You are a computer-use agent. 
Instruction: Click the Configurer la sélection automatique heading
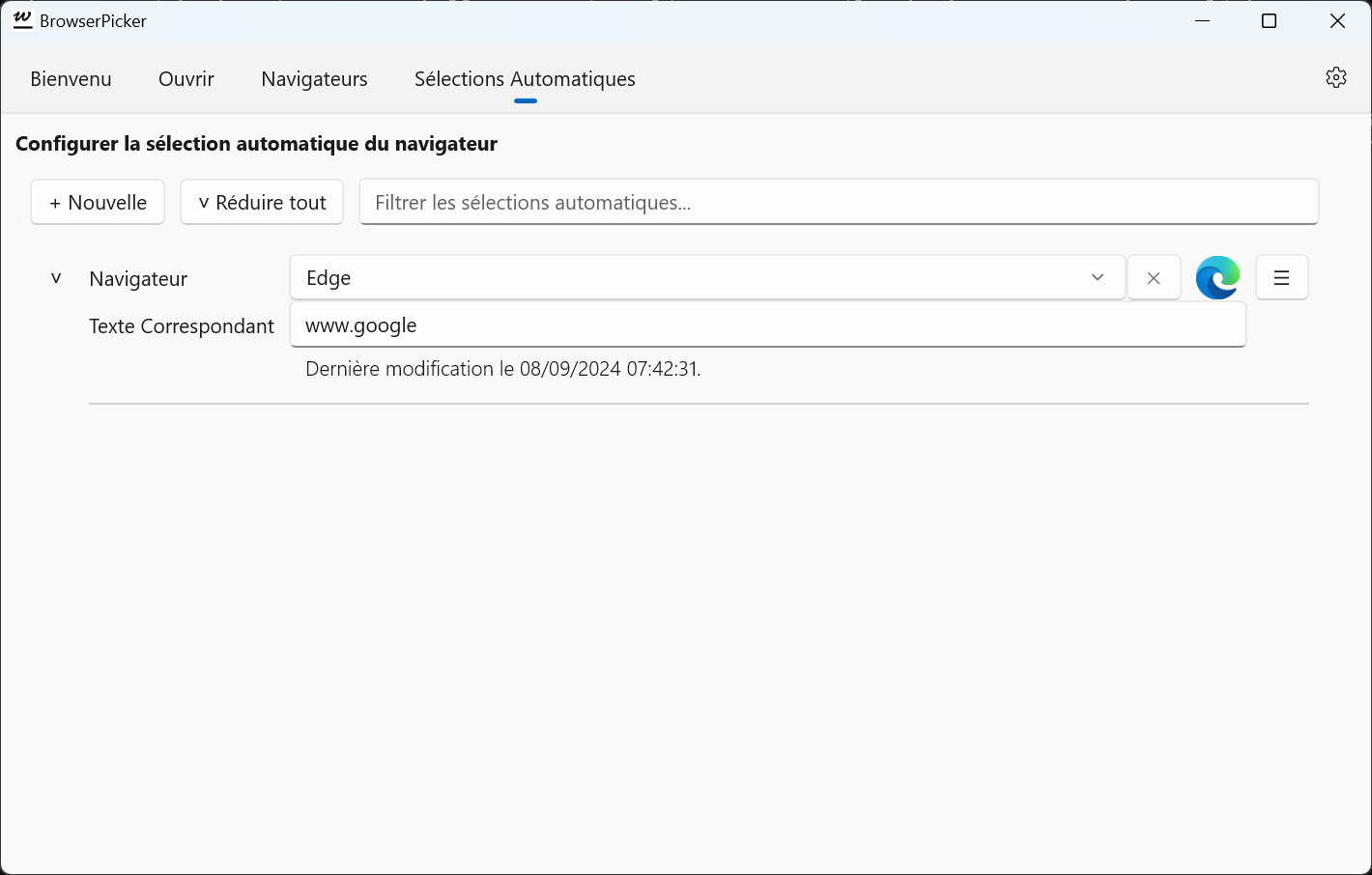[x=256, y=144]
